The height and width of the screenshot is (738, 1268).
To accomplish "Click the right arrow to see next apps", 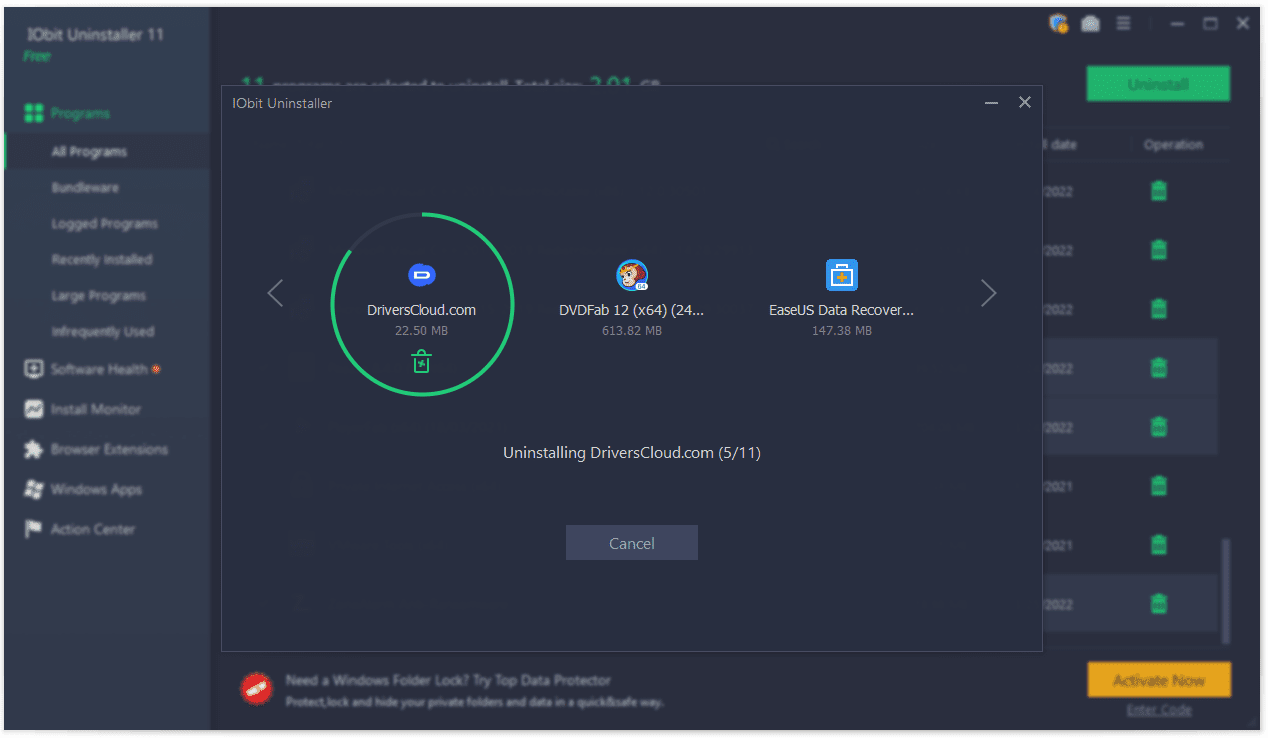I will click(x=988, y=293).
